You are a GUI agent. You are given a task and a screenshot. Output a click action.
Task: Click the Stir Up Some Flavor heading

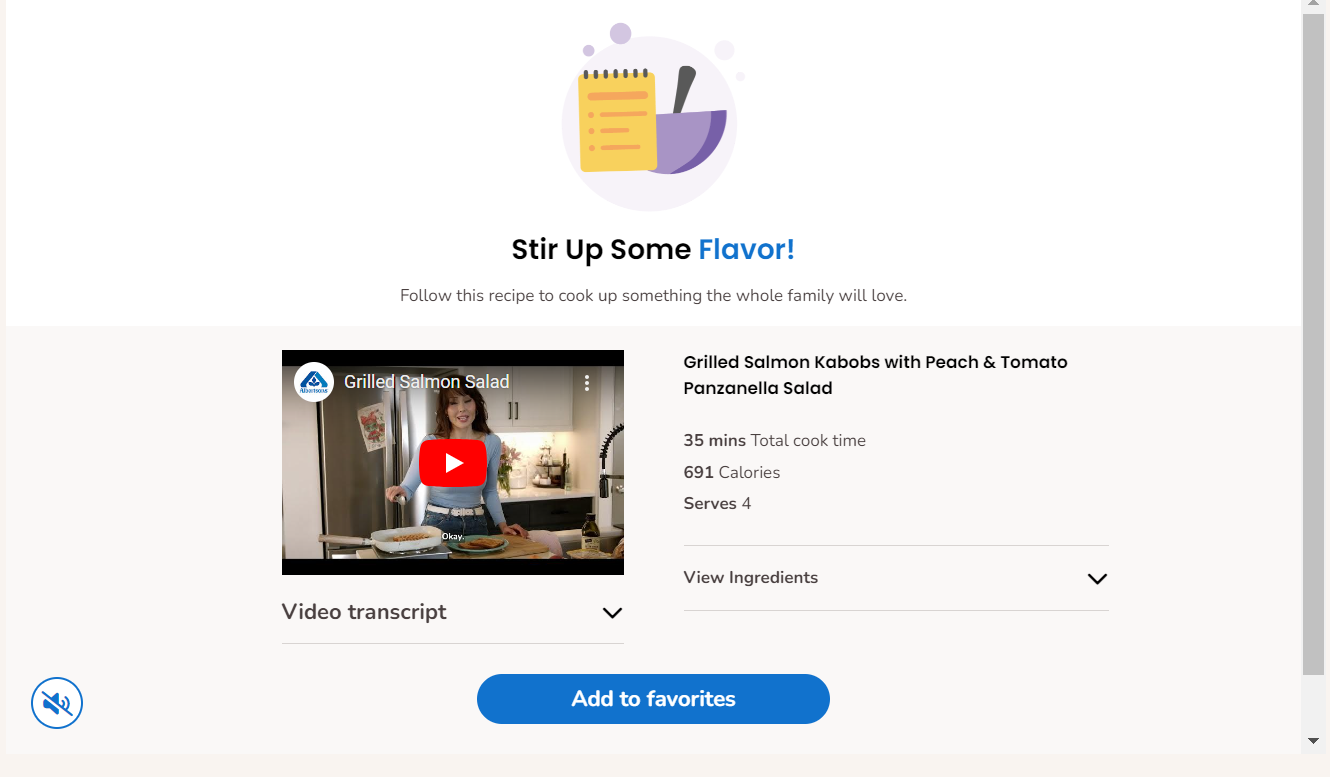tap(653, 249)
